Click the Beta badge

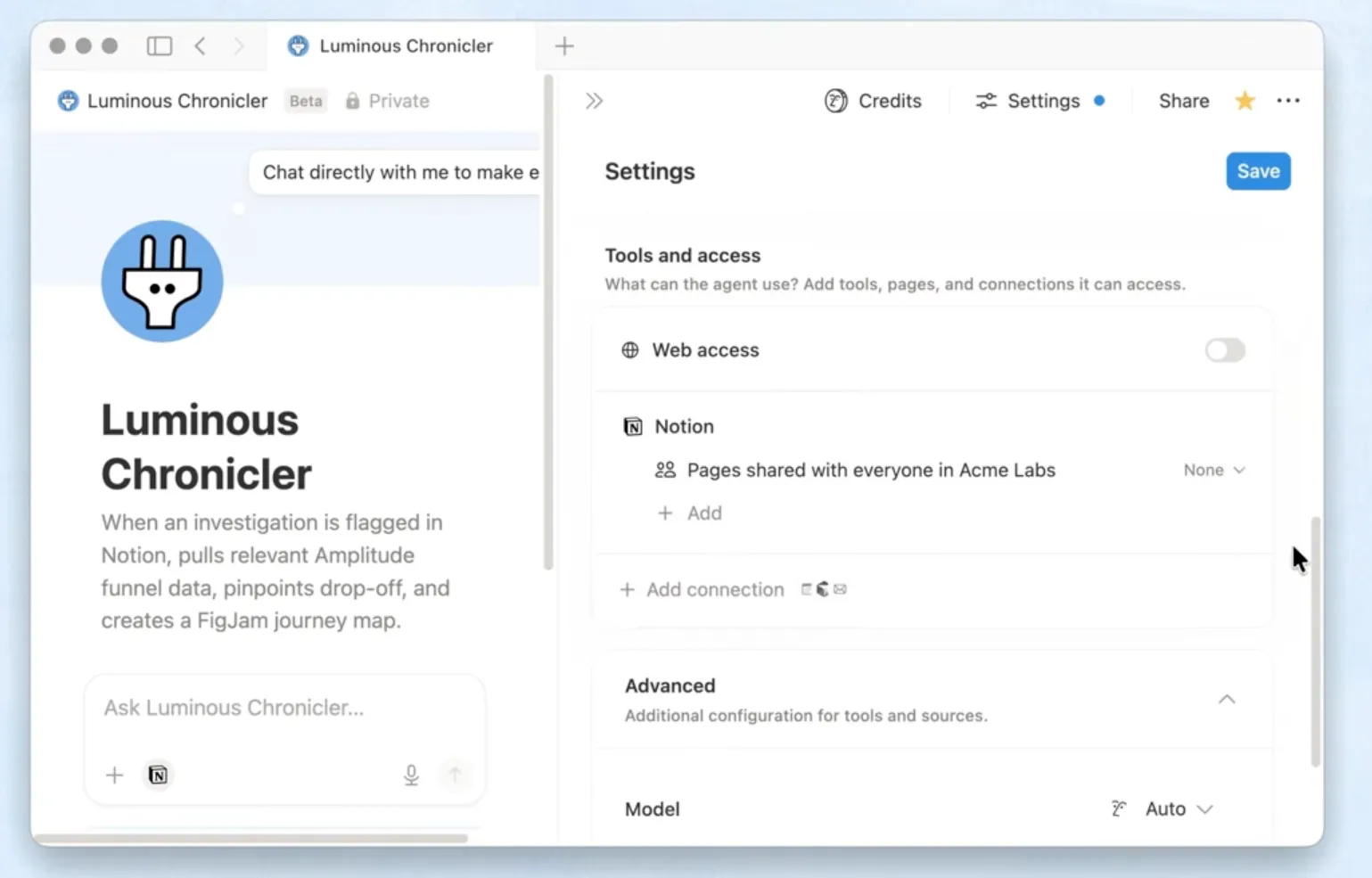[x=306, y=101]
